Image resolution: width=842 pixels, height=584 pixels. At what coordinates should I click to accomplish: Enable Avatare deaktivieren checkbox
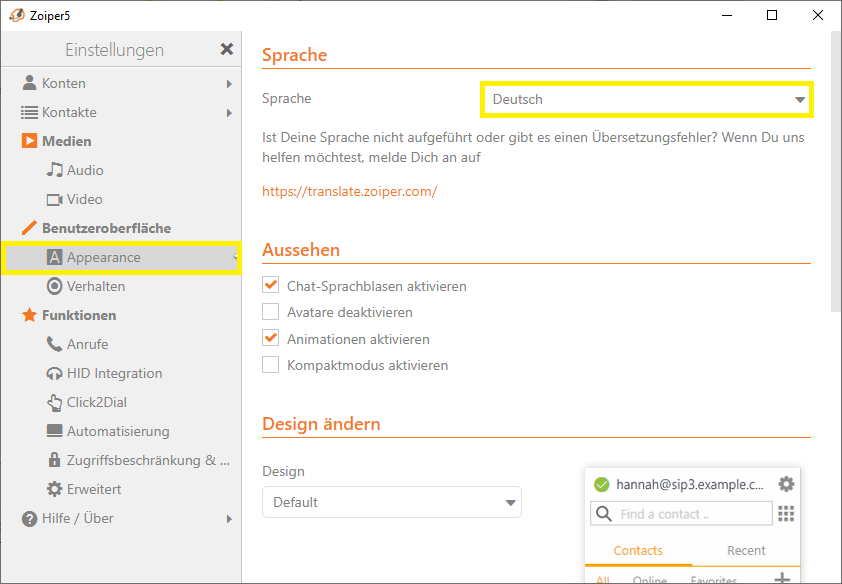pos(271,312)
